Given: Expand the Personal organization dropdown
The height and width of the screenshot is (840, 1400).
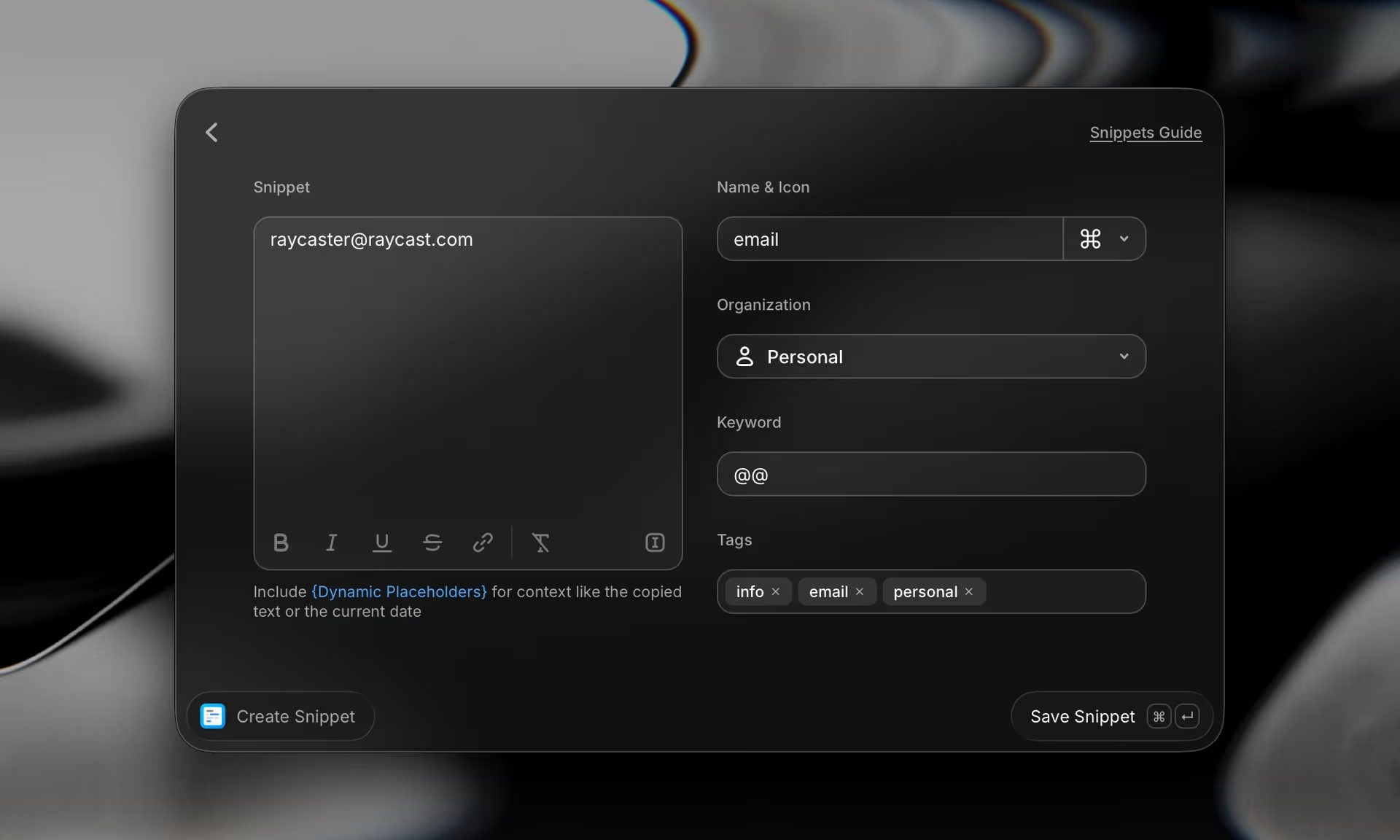Looking at the screenshot, I should pyautogui.click(x=931, y=357).
